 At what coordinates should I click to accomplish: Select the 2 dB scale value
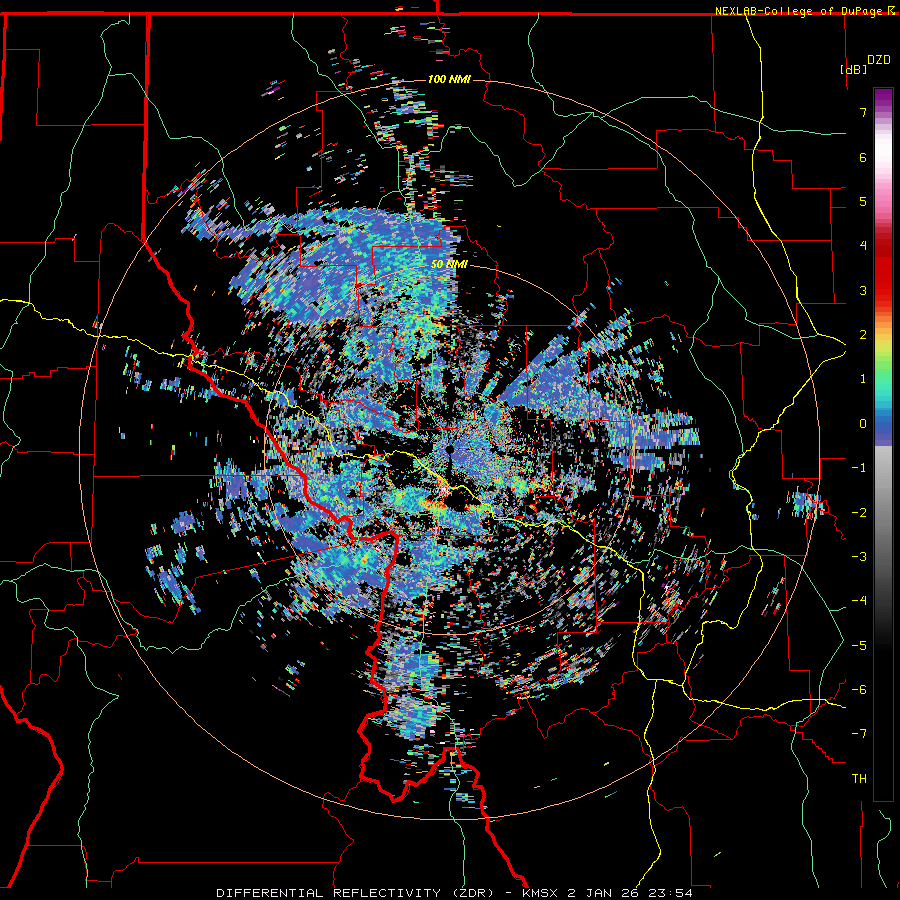(863, 335)
